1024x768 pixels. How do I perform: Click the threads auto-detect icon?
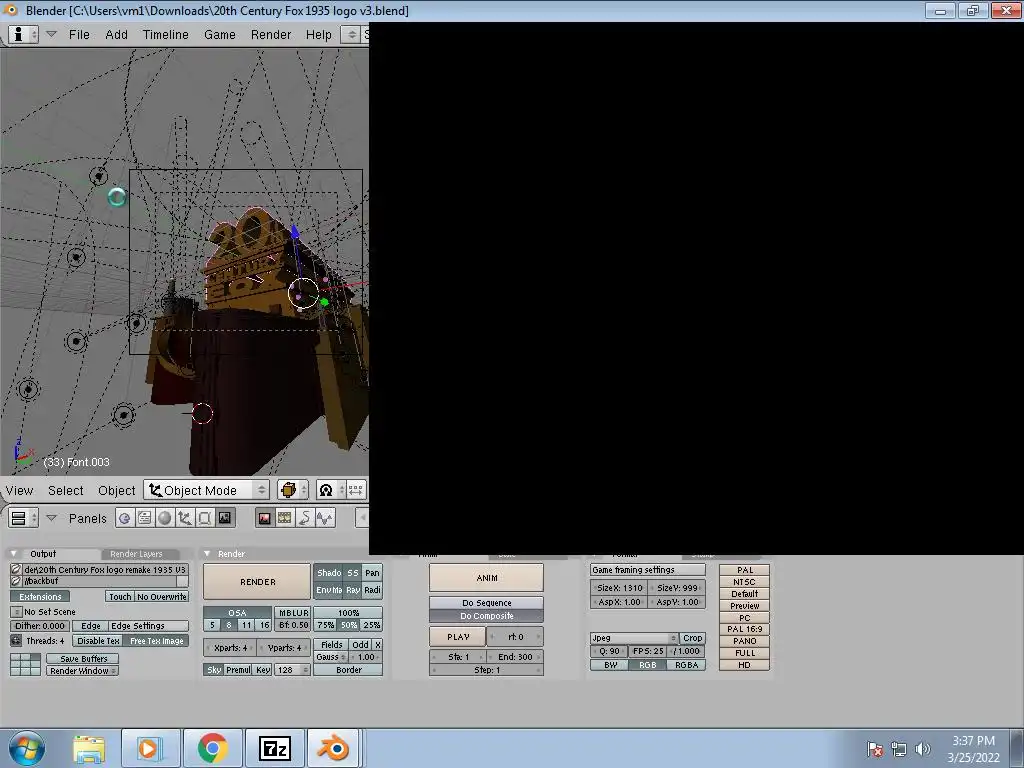coord(16,641)
